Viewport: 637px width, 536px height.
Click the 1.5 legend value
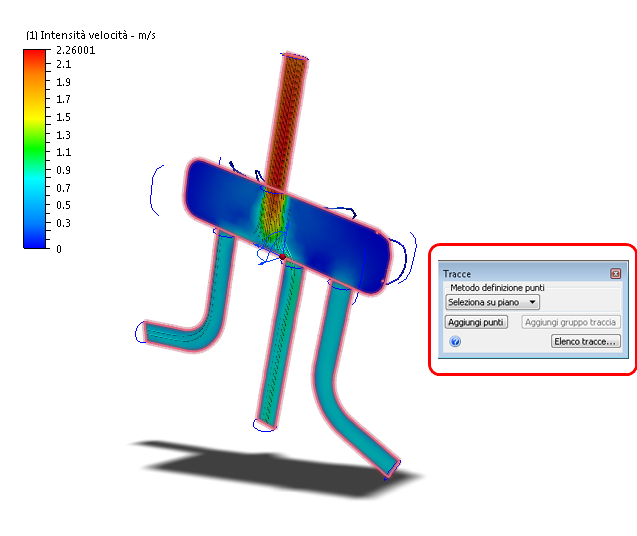63,117
